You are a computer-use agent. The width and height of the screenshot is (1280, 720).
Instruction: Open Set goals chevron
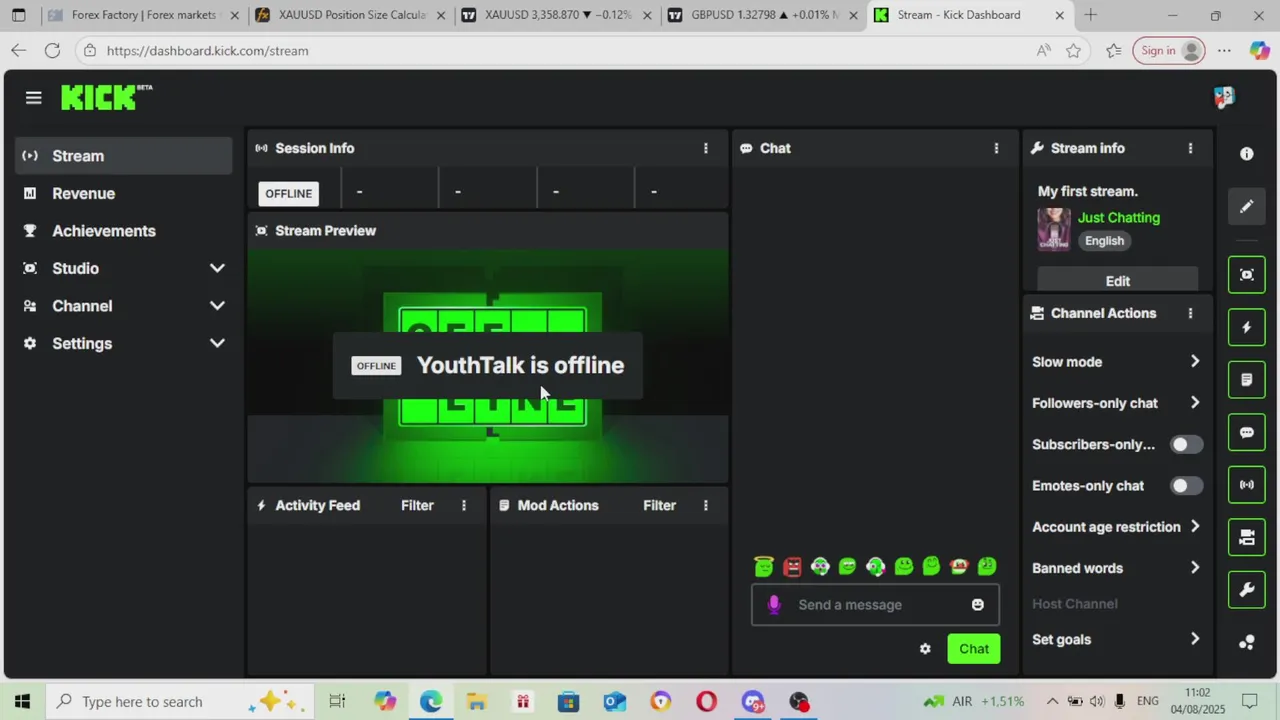[1195, 639]
